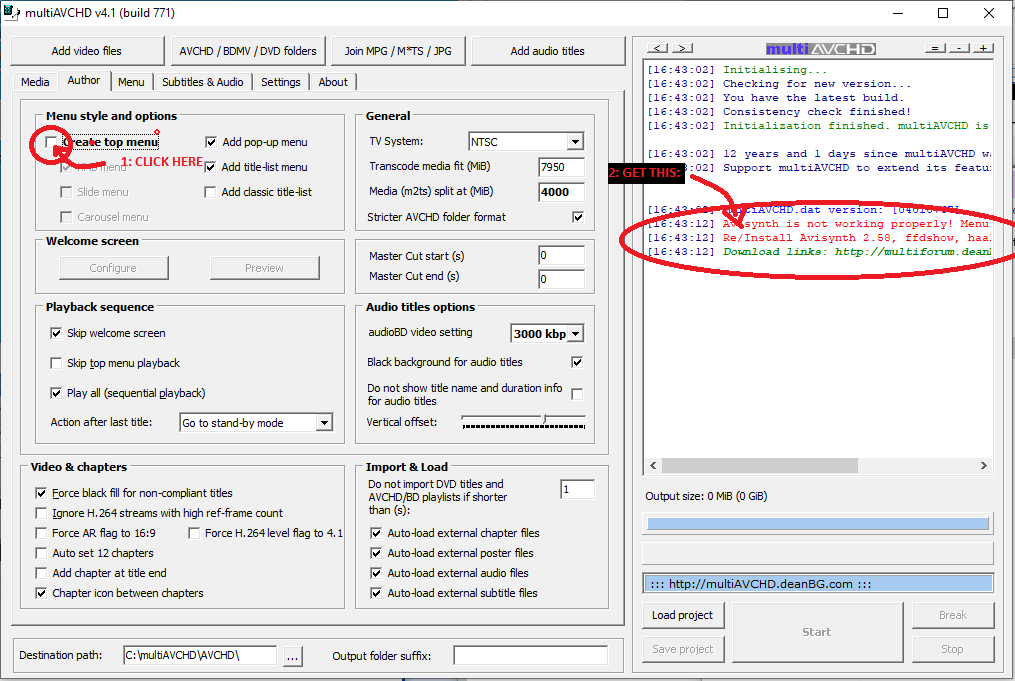Click the multiAVCHD logo banner
1015x681 pixels.
tap(821, 49)
